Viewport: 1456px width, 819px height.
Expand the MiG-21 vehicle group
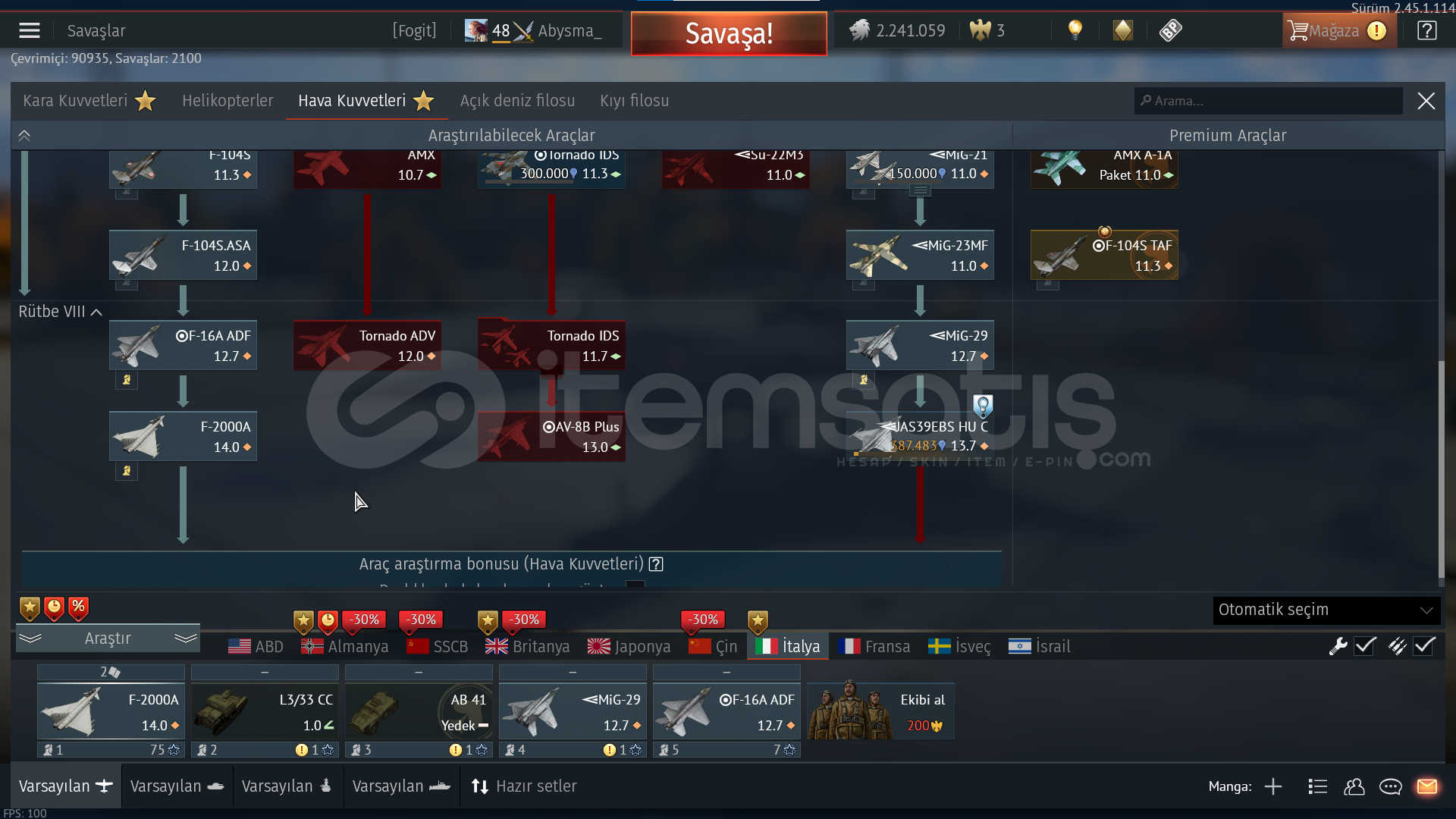click(920, 191)
